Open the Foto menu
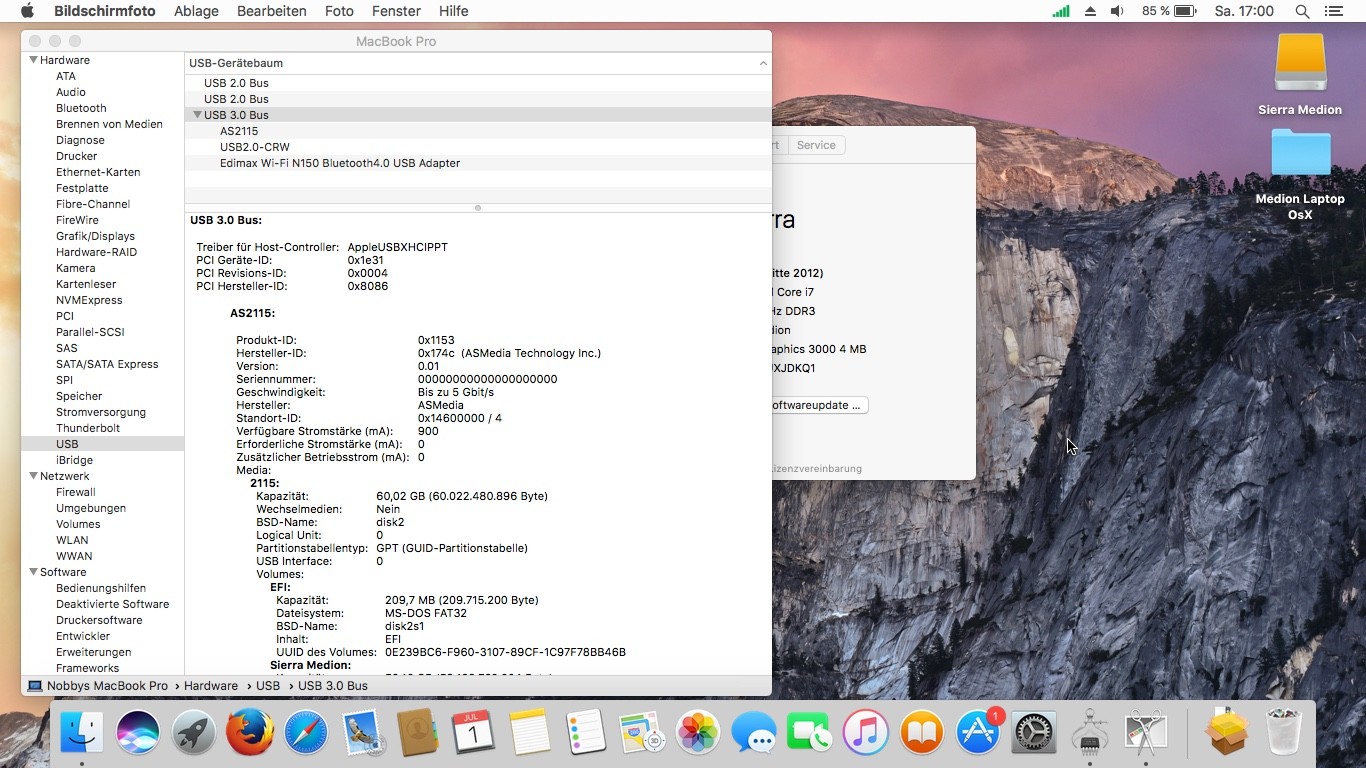 (339, 11)
